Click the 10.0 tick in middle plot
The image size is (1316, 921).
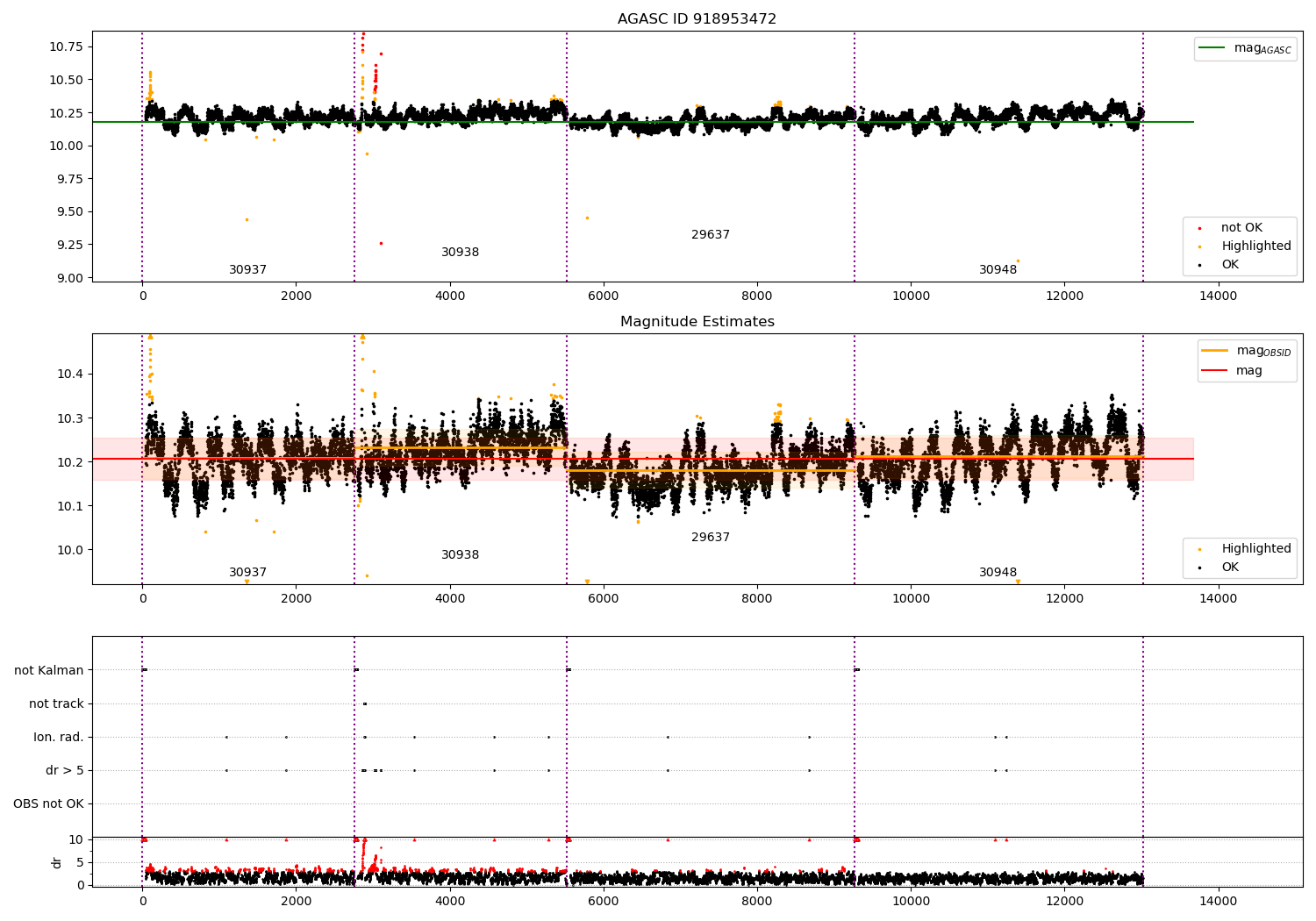[71, 551]
